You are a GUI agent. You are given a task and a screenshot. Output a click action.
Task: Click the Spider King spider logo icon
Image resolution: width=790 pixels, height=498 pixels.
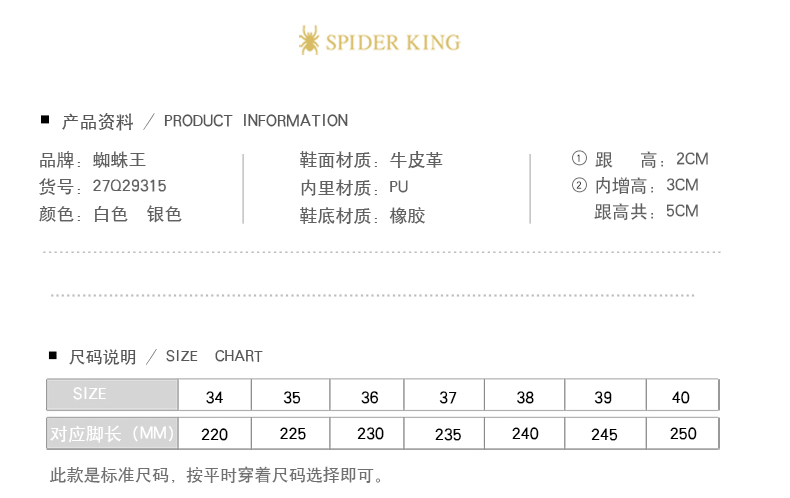click(x=309, y=41)
